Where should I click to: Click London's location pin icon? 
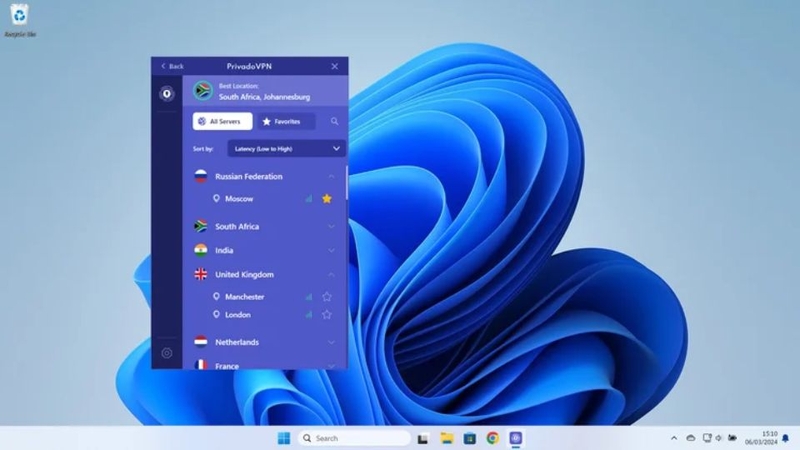coord(216,315)
